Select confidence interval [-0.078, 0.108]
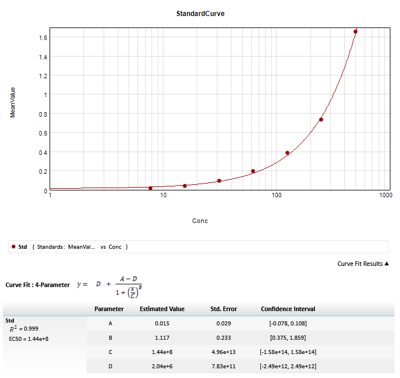 tap(288, 323)
